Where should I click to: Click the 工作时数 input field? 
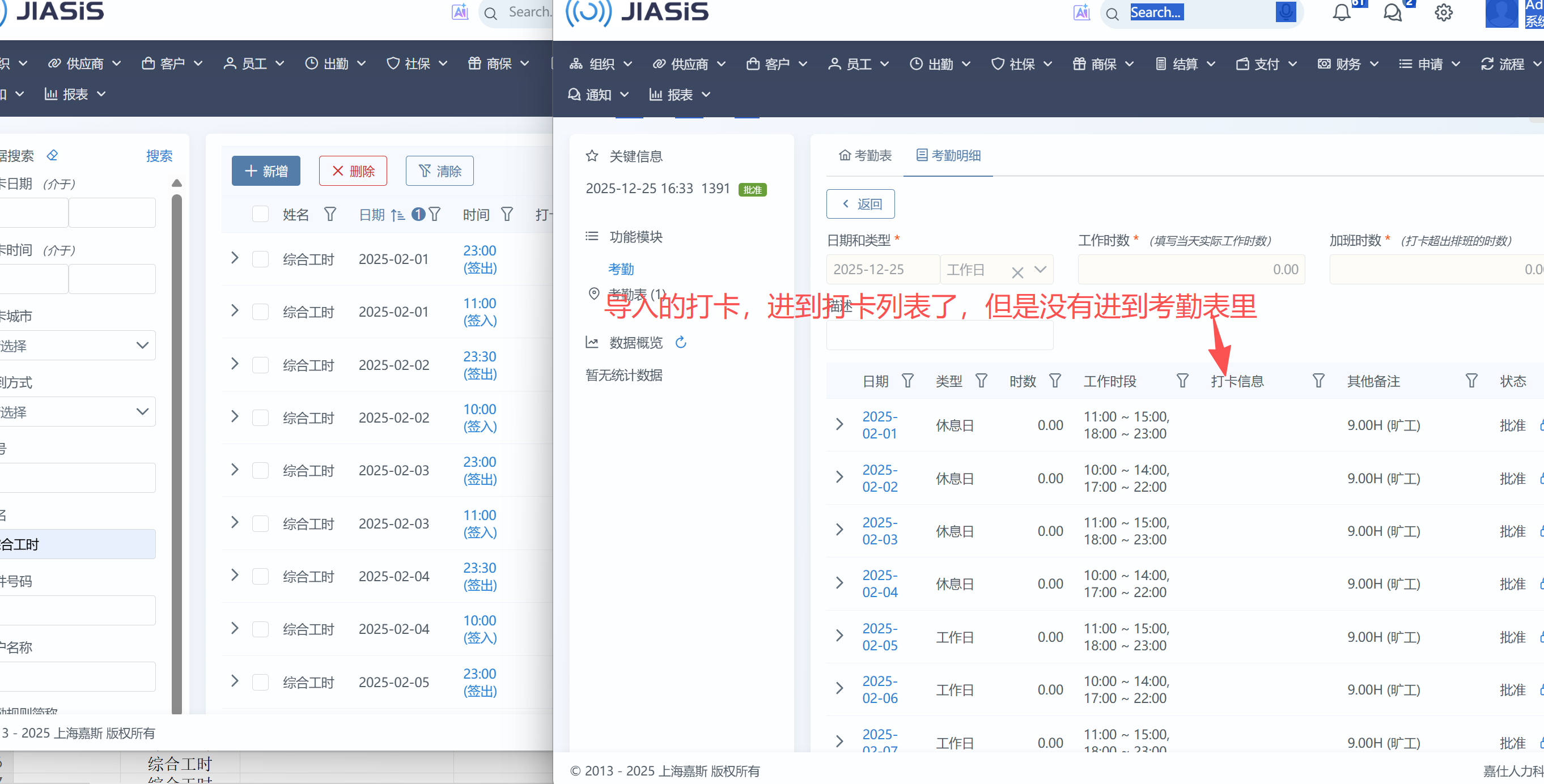pos(1190,270)
